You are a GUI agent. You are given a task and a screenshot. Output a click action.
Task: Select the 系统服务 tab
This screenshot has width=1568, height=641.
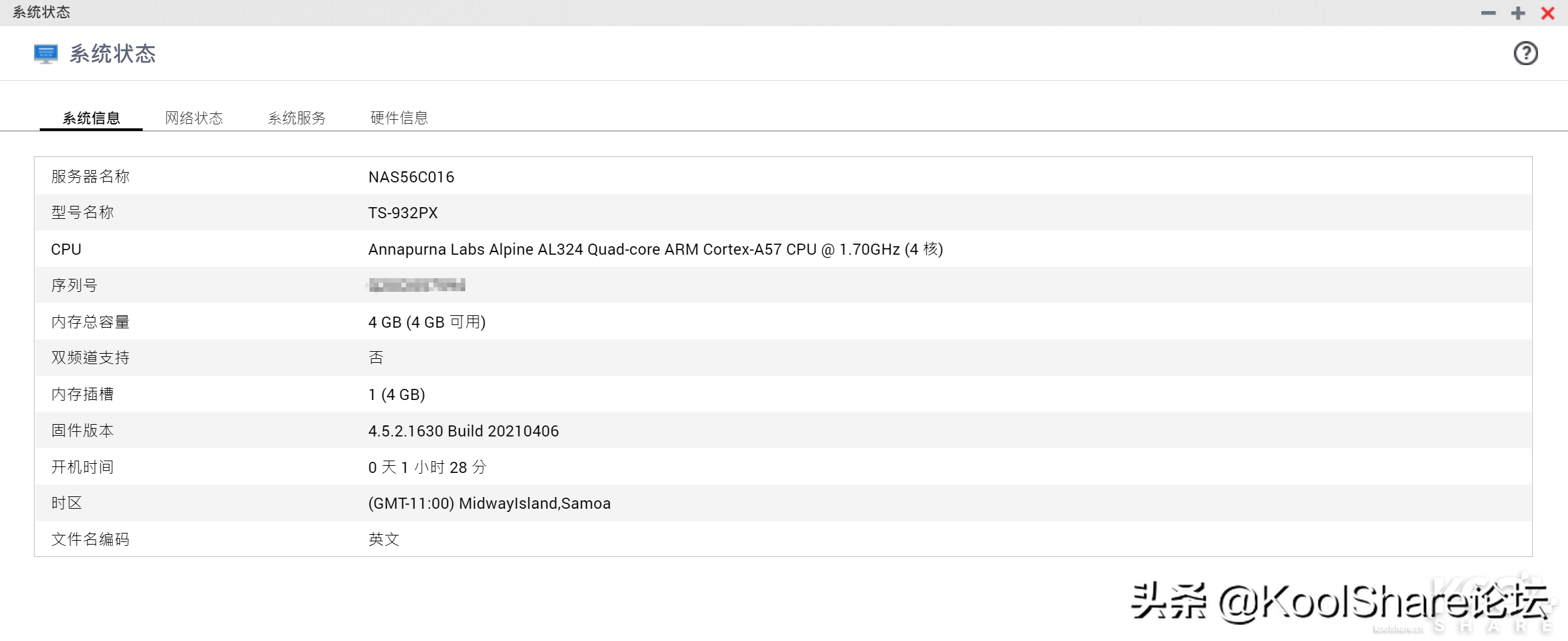(297, 118)
